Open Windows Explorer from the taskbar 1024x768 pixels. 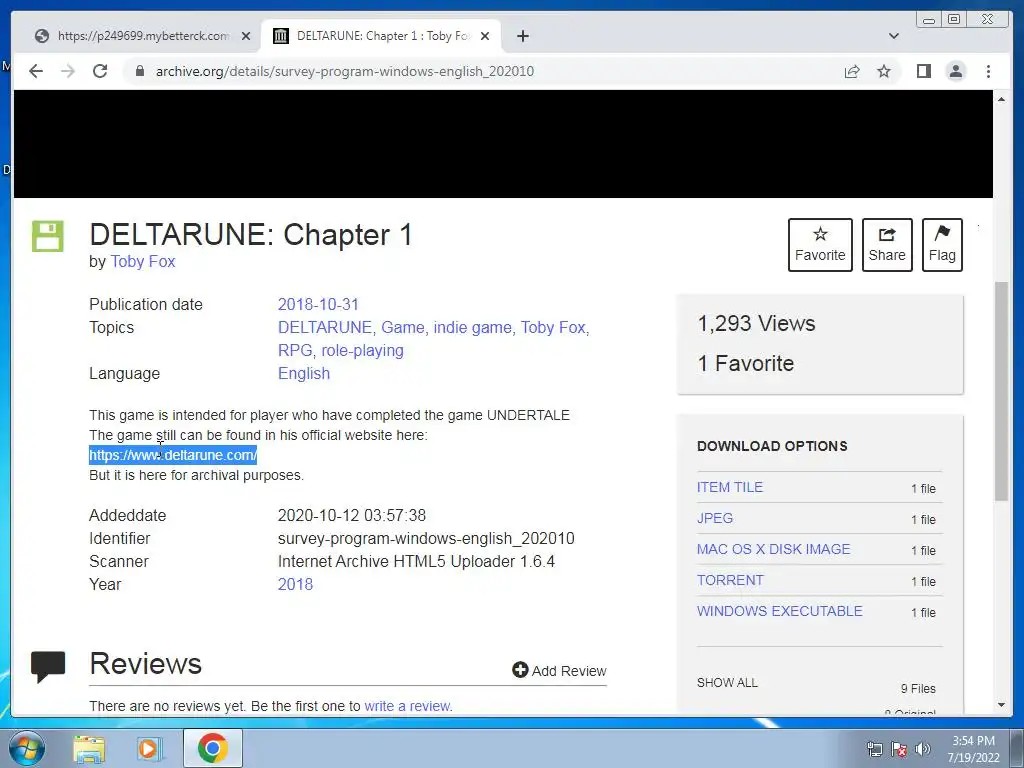click(x=89, y=748)
